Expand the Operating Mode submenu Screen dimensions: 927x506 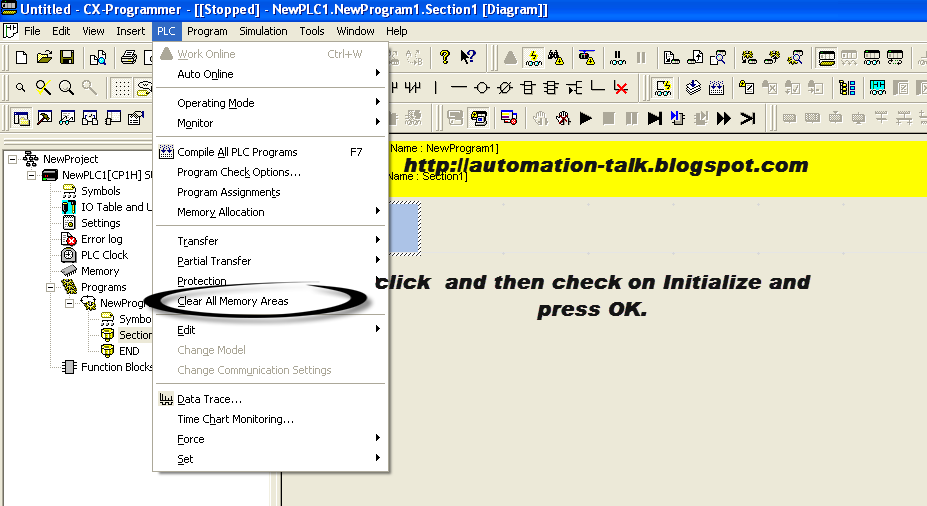coord(271,103)
